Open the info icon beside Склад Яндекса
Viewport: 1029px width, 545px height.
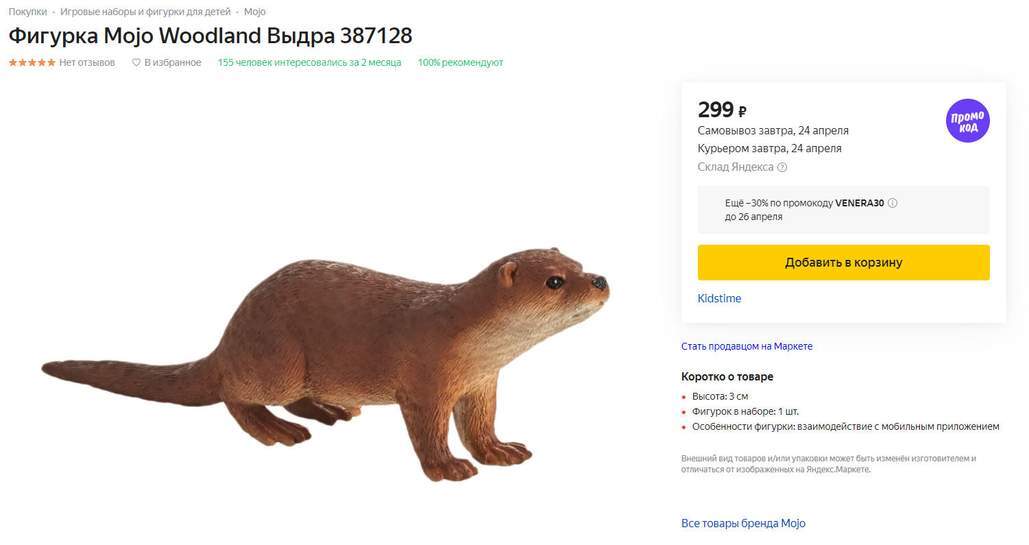(x=782, y=168)
